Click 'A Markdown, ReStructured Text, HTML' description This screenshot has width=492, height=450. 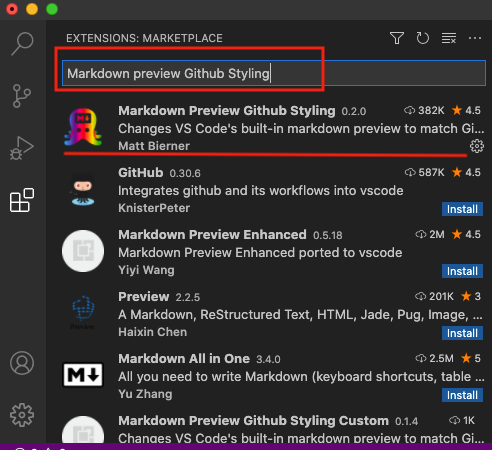(301, 315)
